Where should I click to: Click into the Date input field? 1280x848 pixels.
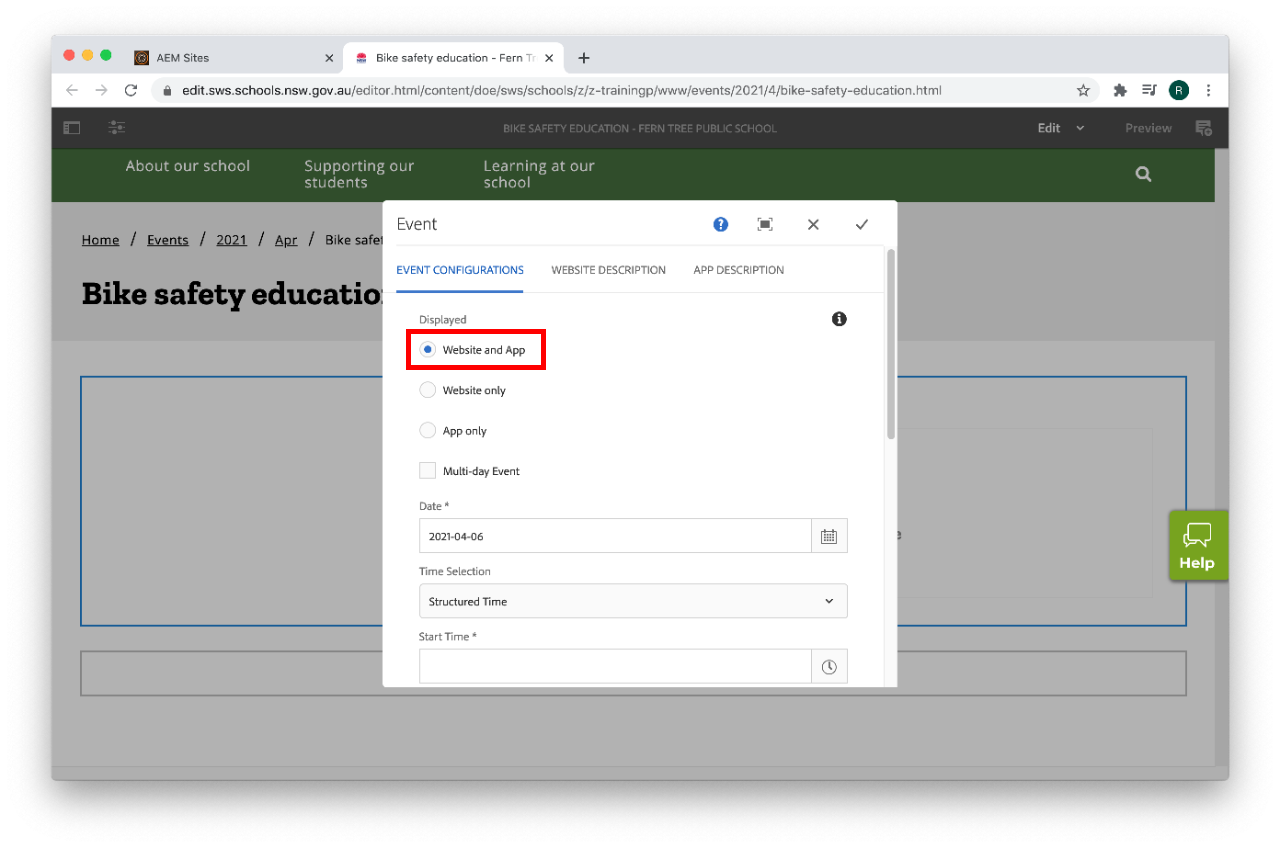coord(615,536)
